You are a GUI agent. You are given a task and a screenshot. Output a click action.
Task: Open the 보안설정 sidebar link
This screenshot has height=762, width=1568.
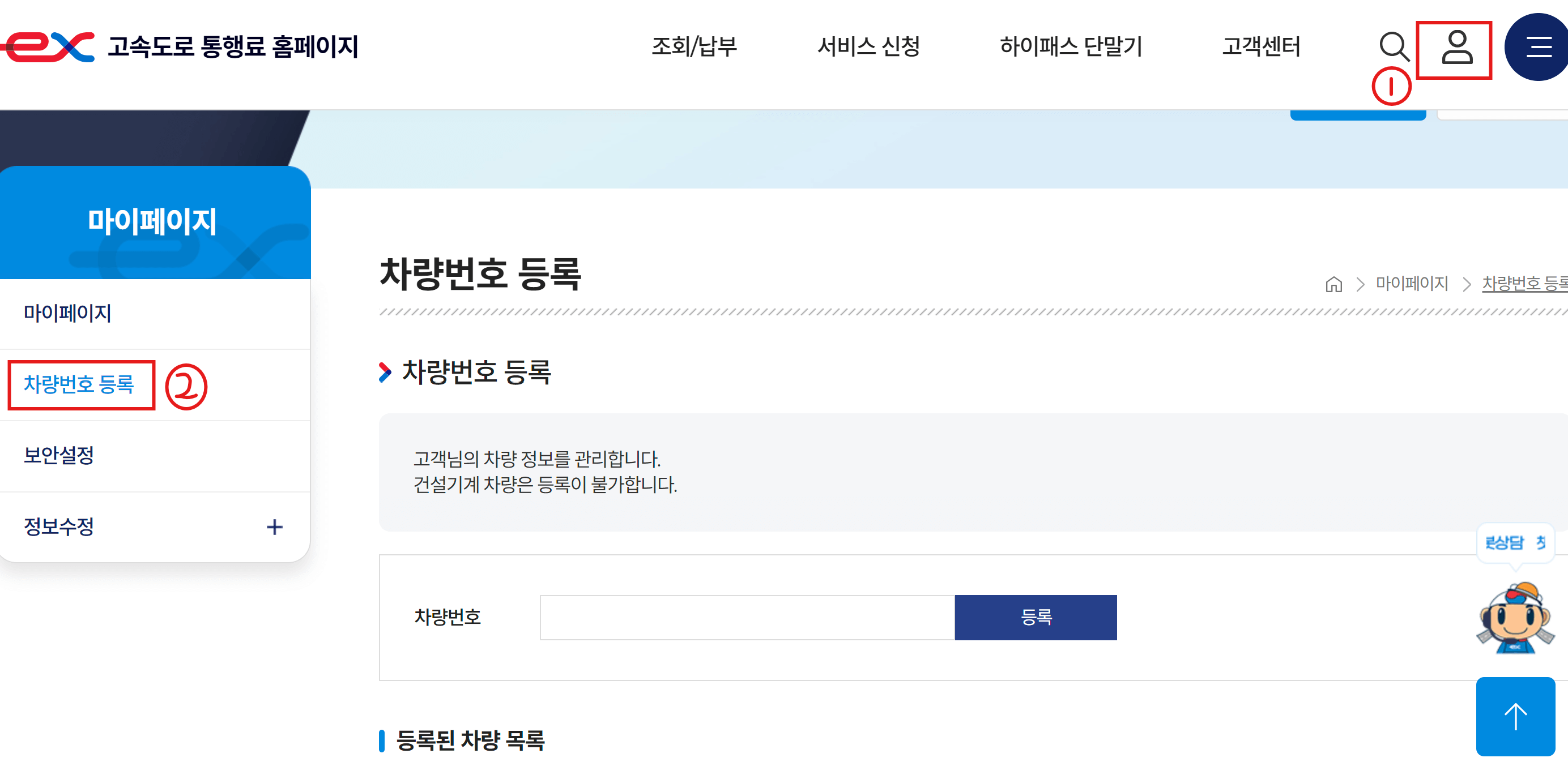pos(58,456)
